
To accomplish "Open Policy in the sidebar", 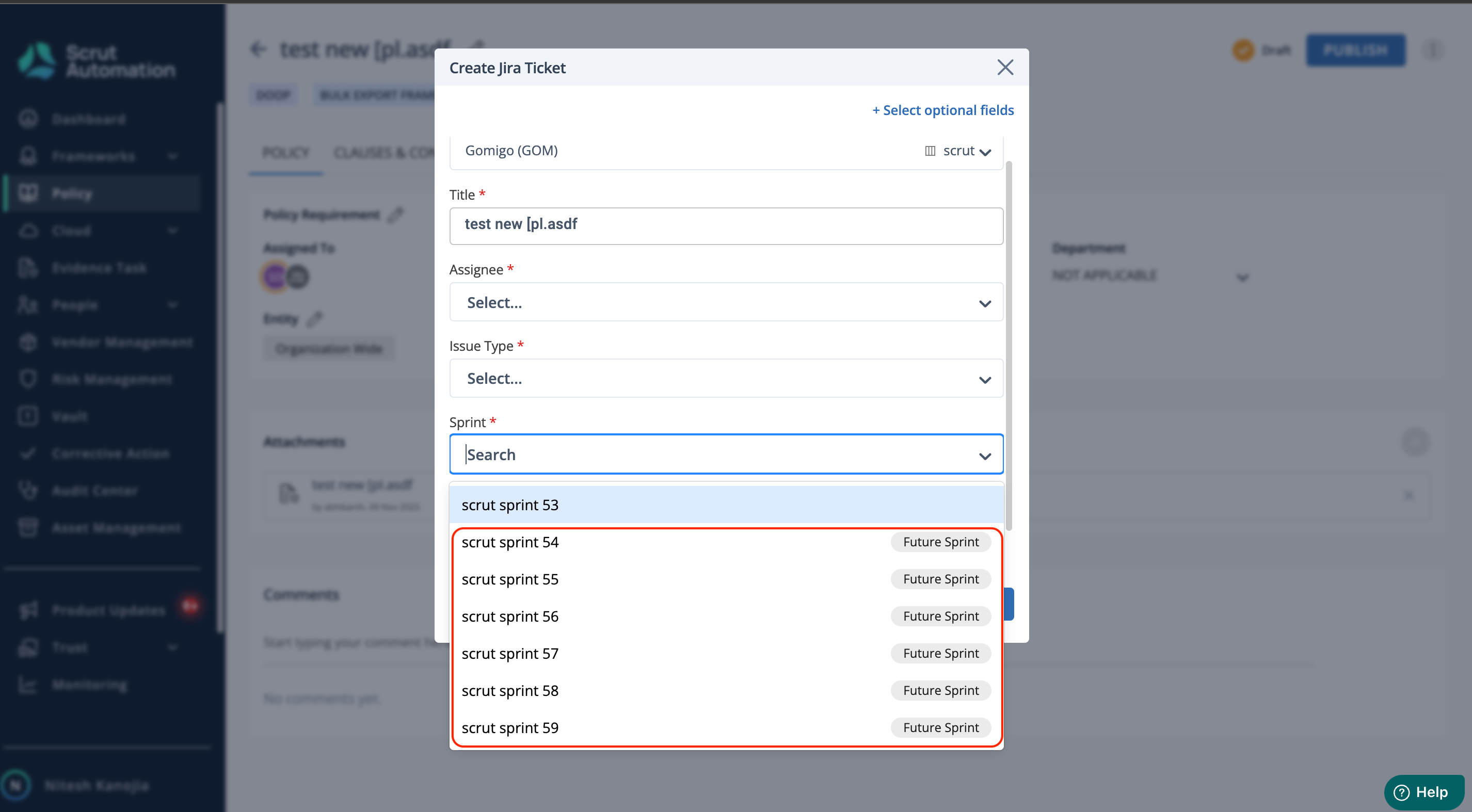I will point(103,193).
